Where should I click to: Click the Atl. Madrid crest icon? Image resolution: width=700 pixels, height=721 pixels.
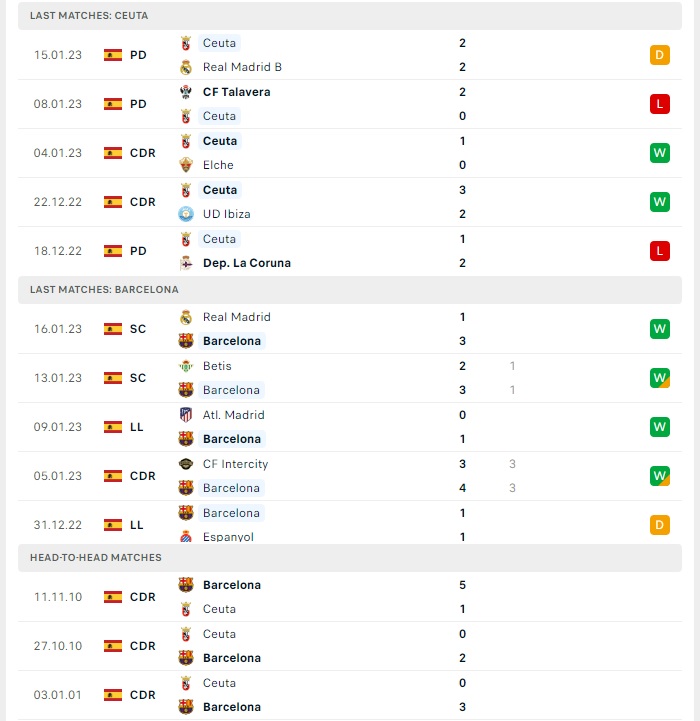click(186, 415)
